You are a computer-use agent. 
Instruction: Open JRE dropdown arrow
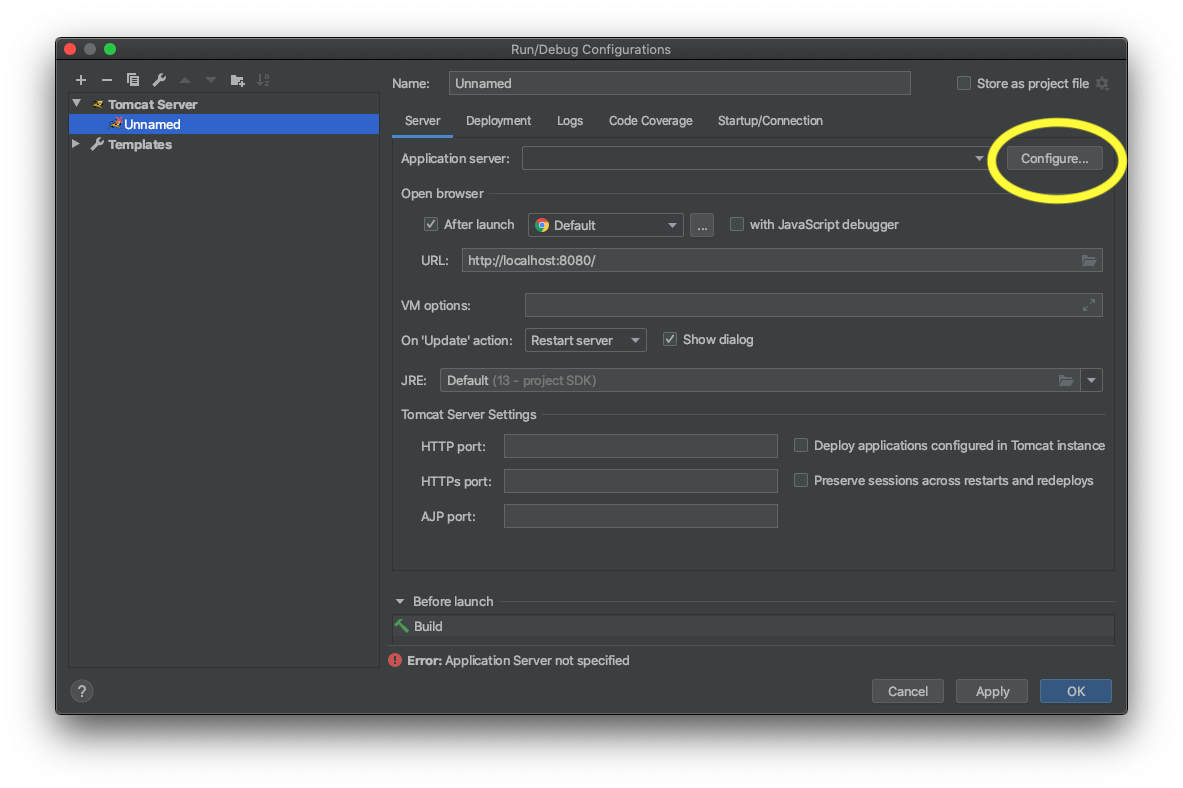coord(1091,380)
